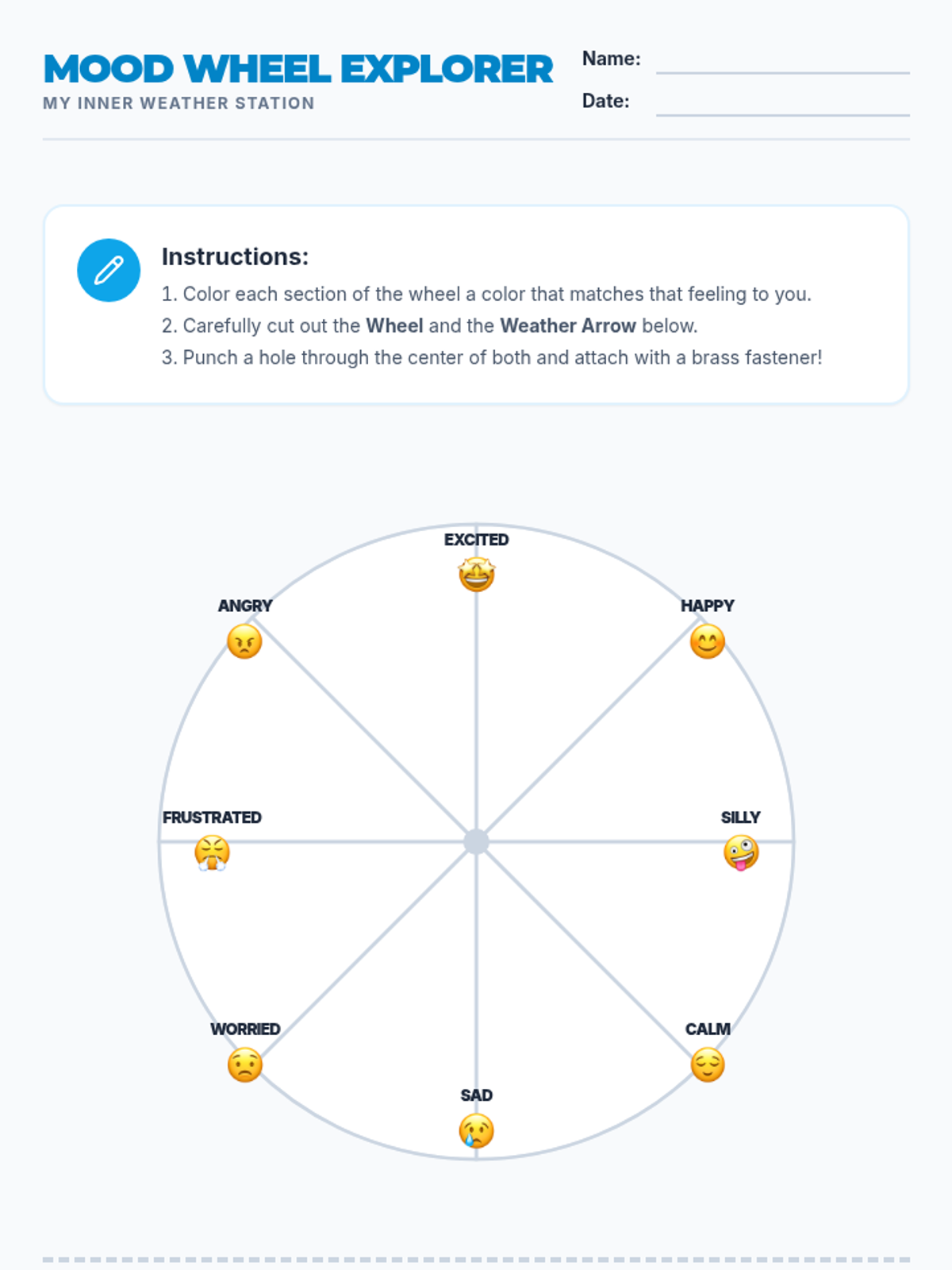The width and height of the screenshot is (952, 1270).
Task: Click the dashed cut line
Action: (476, 1260)
